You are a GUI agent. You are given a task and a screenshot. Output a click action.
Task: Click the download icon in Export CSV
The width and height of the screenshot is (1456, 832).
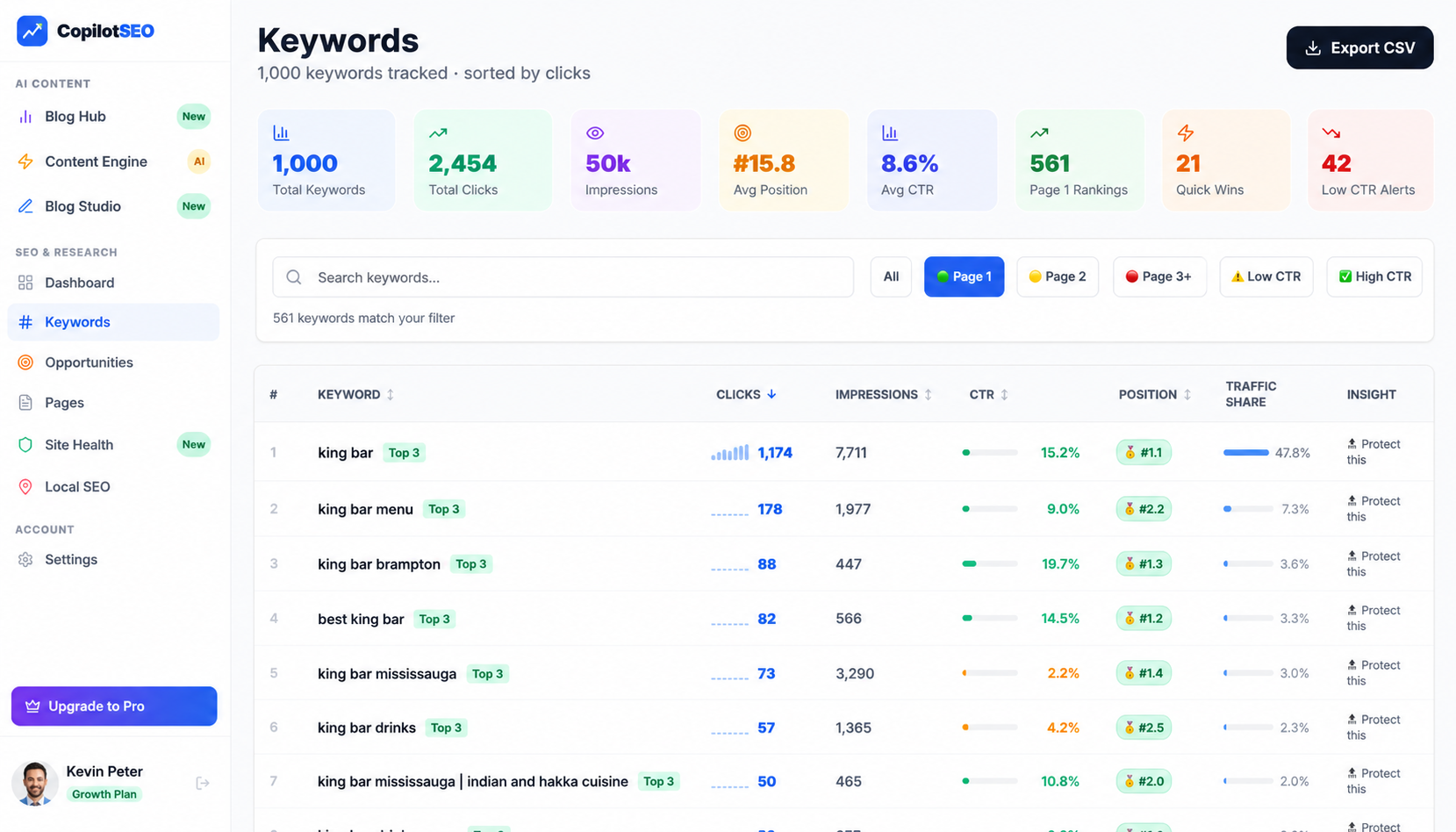(x=1313, y=48)
